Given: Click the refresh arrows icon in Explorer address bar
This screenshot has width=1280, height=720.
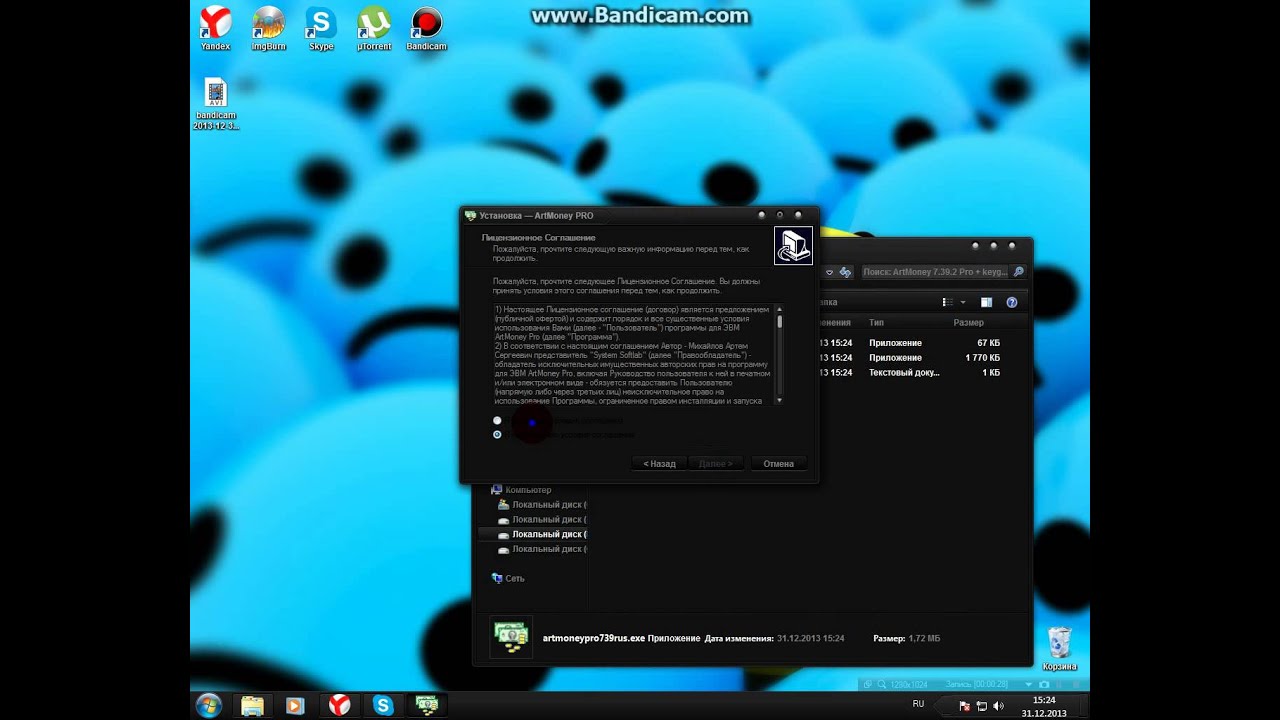Looking at the screenshot, I should 845,272.
